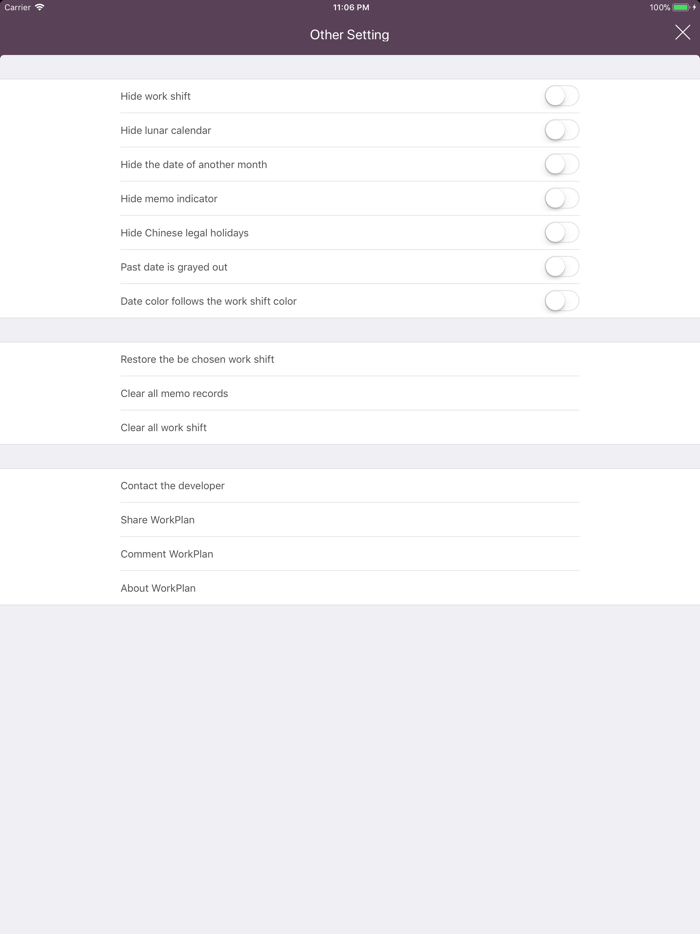Viewport: 700px width, 934px height.
Task: Close the Other Setting screen
Action: click(x=682, y=33)
